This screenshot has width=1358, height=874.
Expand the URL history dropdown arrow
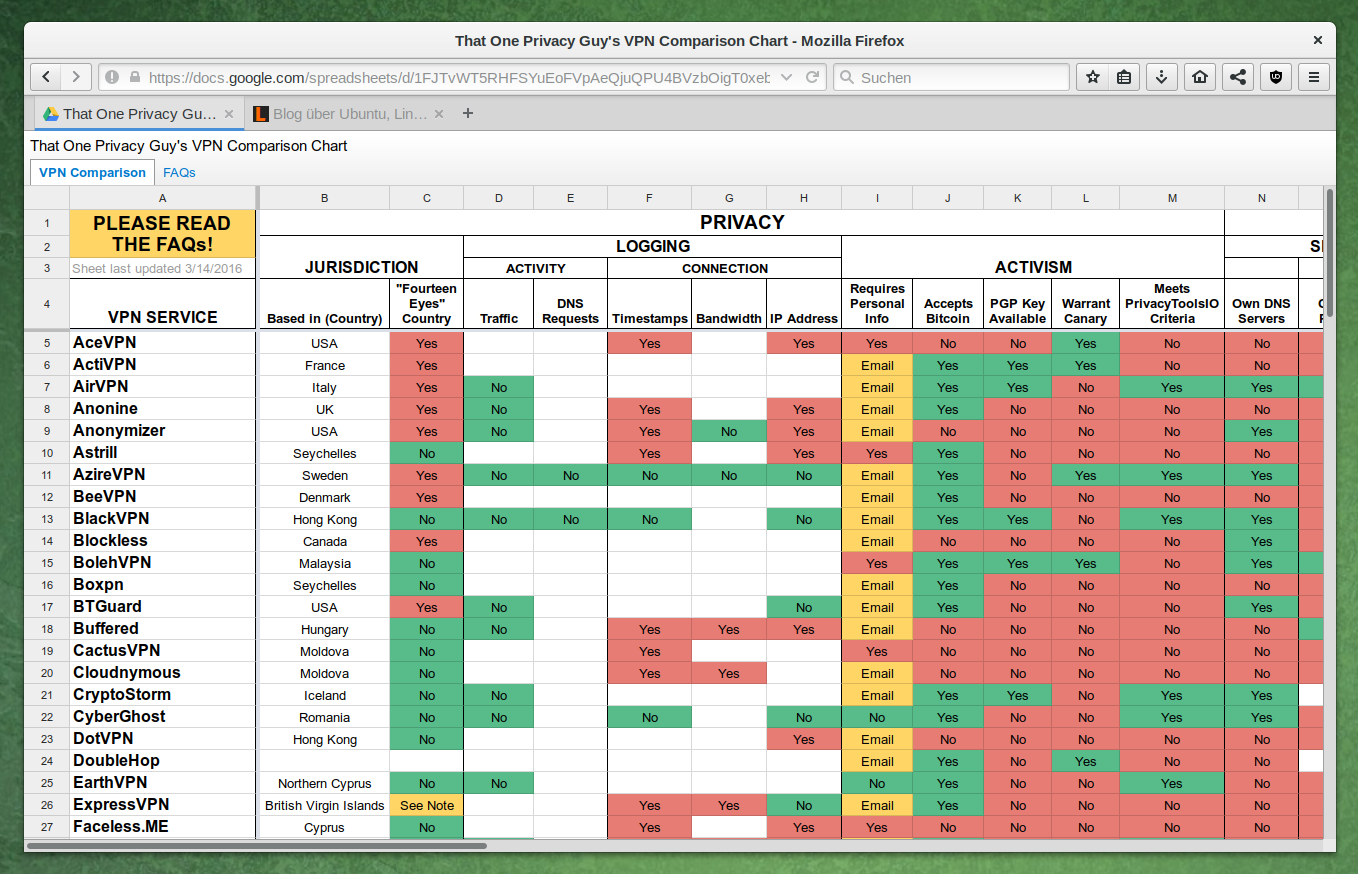coord(786,77)
